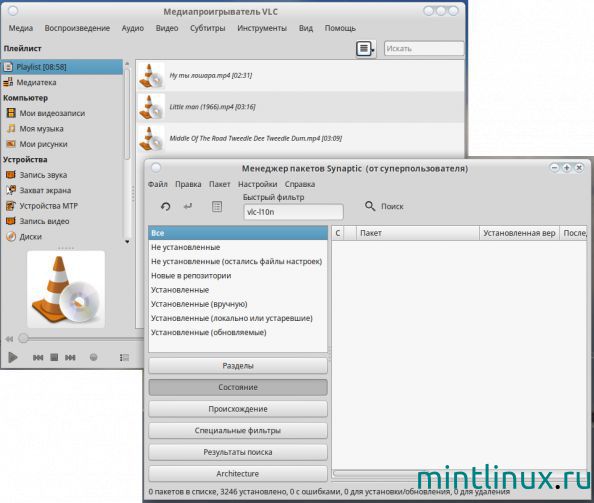Toggle the playlist view icon in VLC controls

(124, 358)
